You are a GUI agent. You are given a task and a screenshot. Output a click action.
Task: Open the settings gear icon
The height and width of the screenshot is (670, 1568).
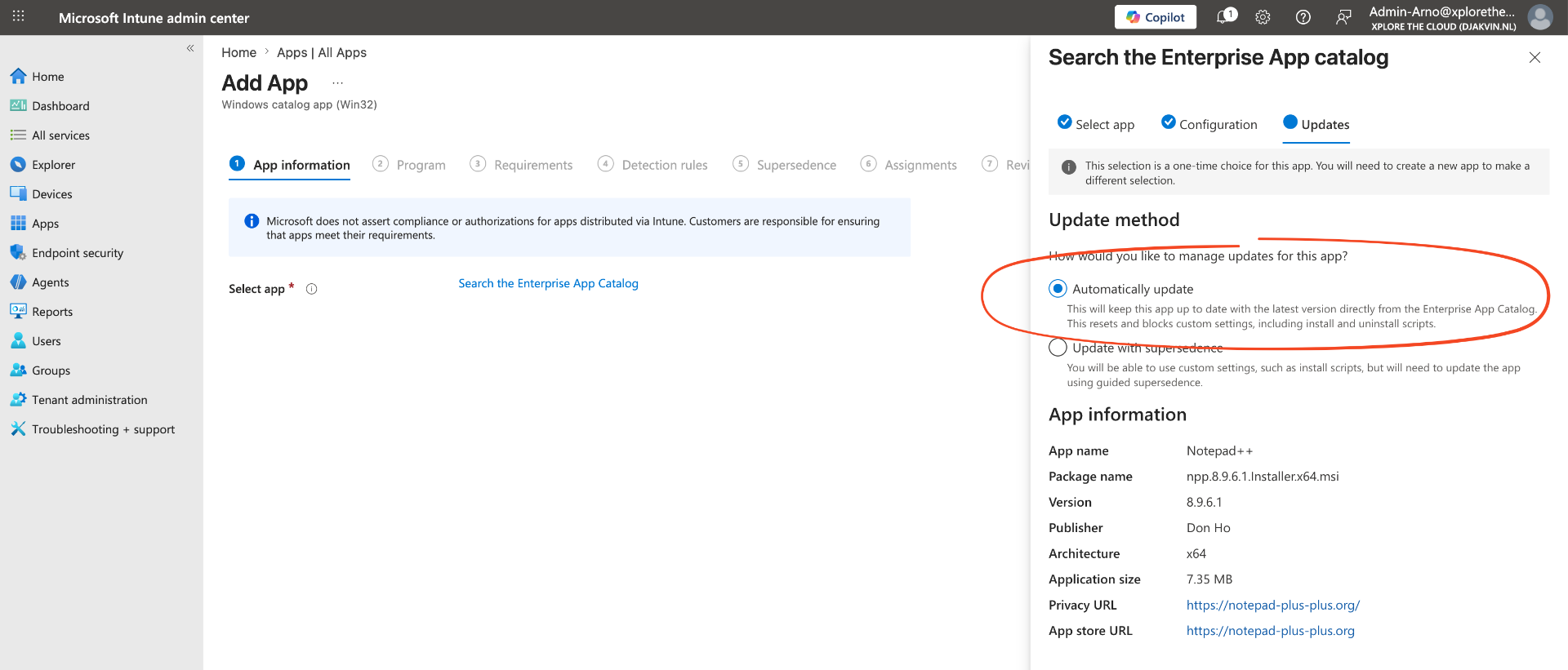pos(1263,17)
